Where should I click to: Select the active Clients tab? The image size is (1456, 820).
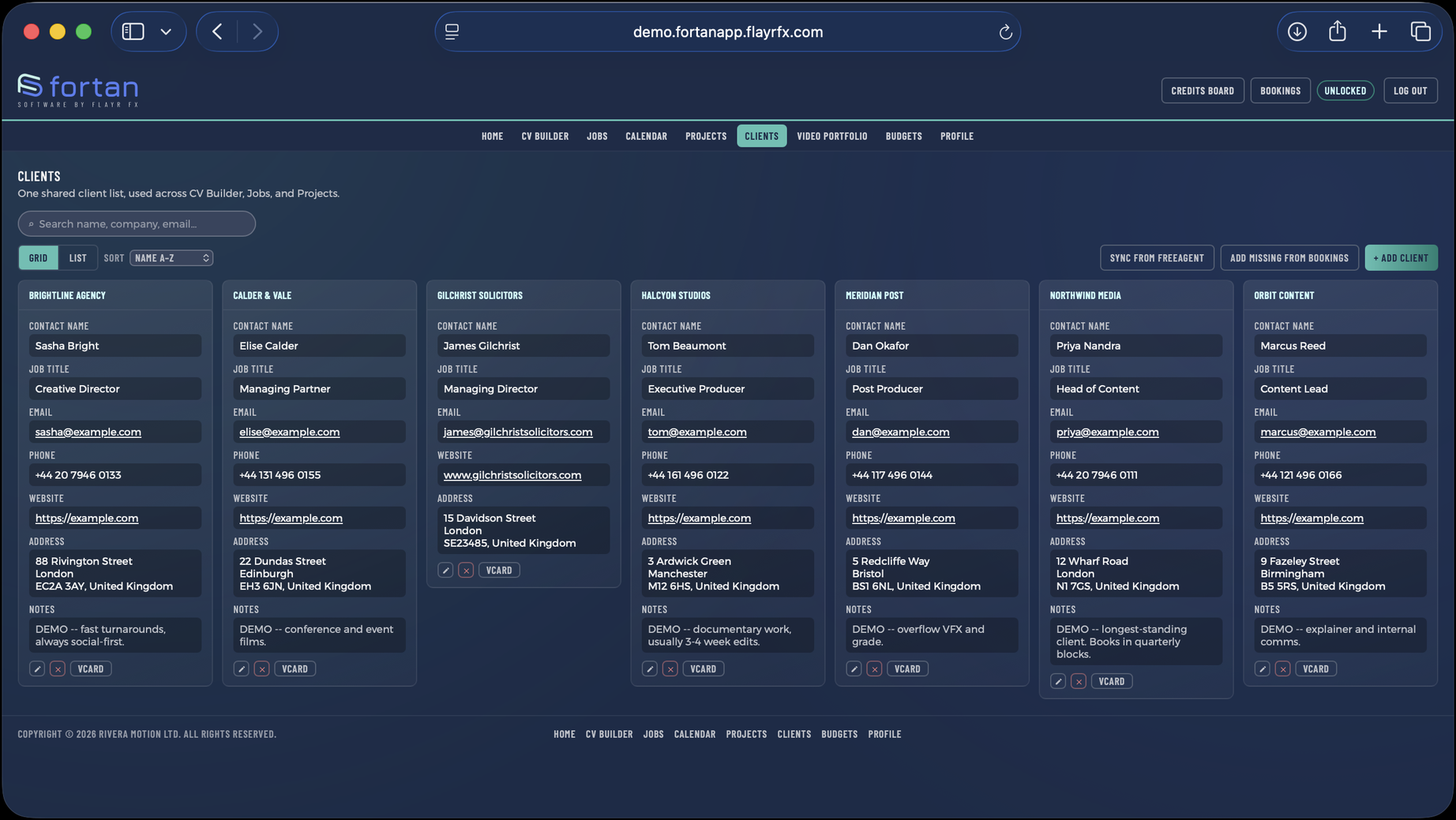[761, 136]
